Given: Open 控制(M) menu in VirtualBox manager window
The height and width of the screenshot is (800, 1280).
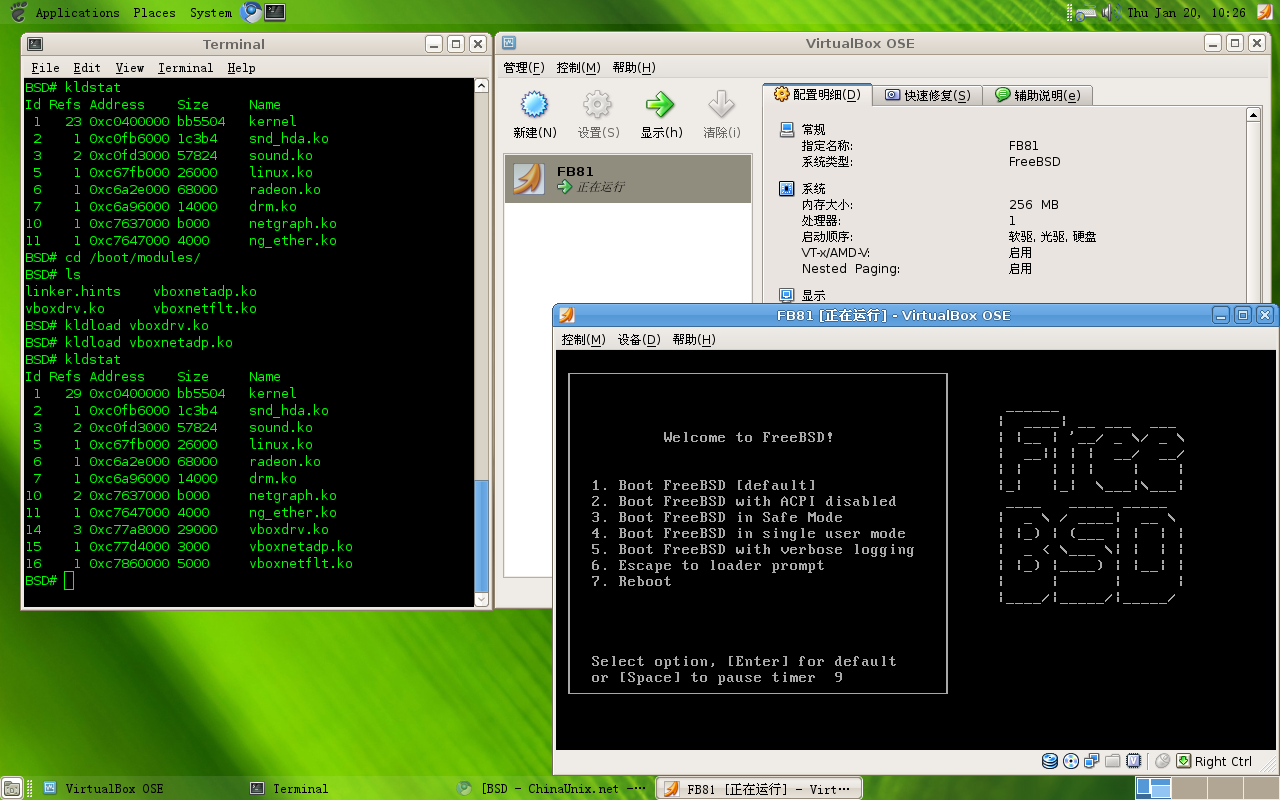Looking at the screenshot, I should coord(578,68).
